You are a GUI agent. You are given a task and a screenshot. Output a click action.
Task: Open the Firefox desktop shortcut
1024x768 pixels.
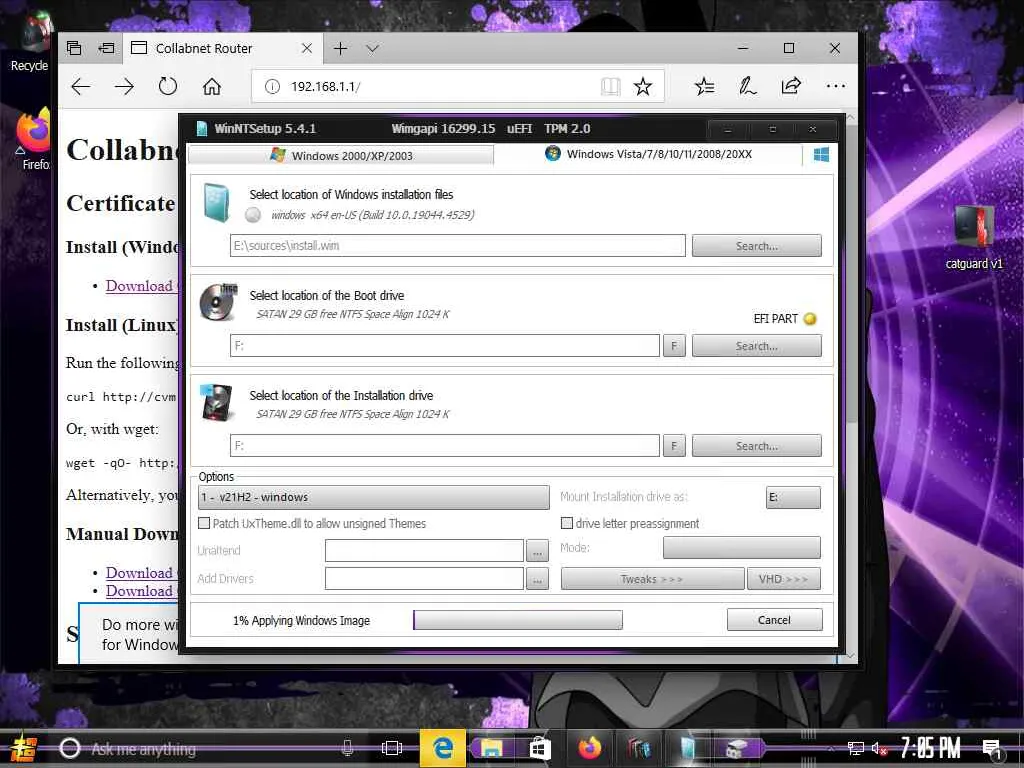[x=33, y=140]
